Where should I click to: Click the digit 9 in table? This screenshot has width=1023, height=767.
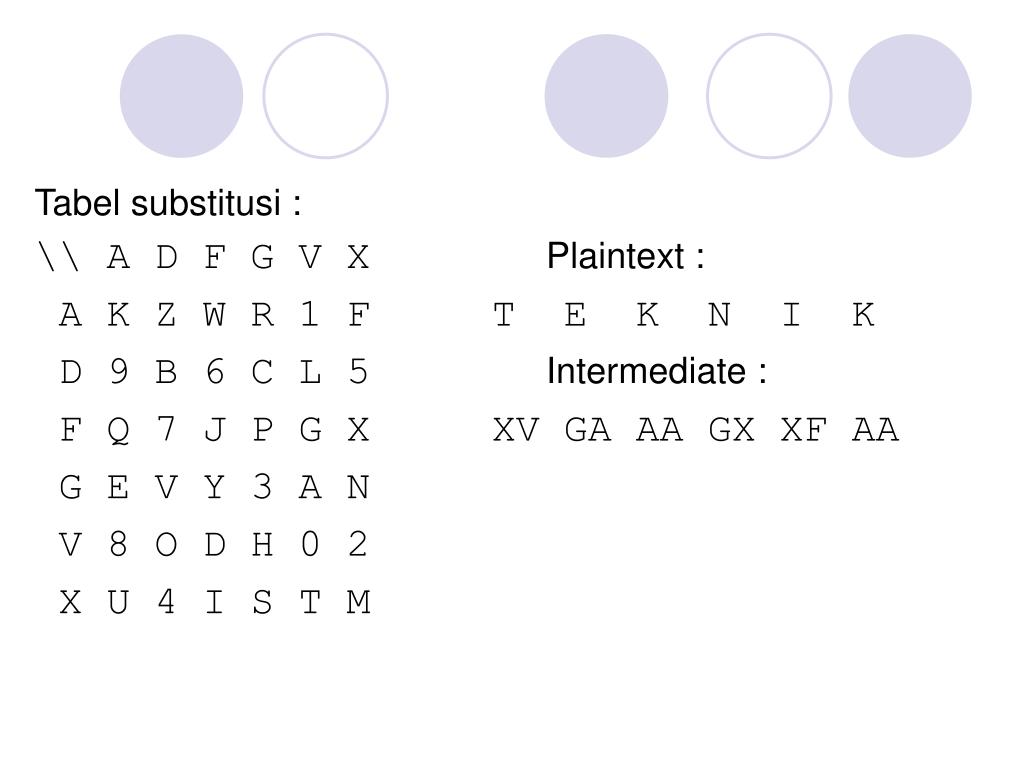(x=118, y=372)
